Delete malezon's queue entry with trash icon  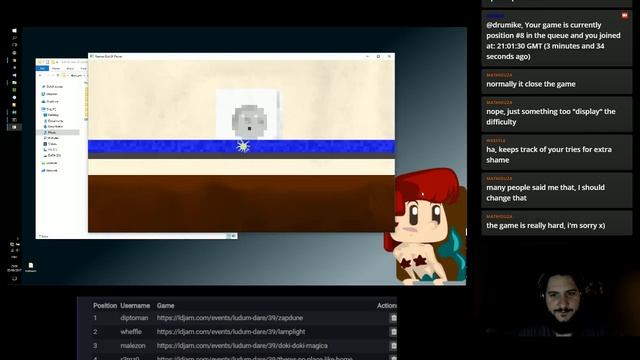click(x=393, y=346)
